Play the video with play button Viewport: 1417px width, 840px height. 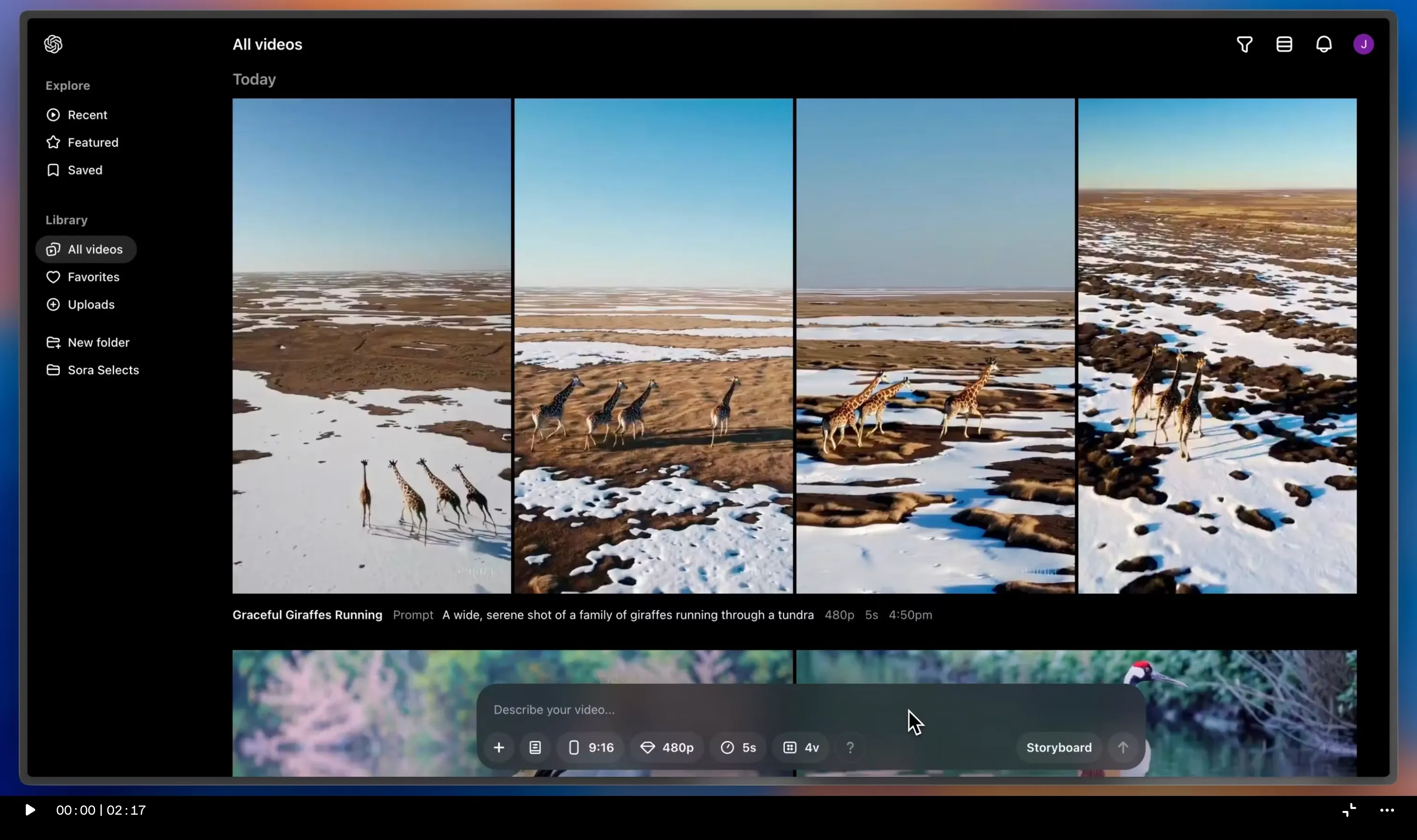pyautogui.click(x=30, y=810)
